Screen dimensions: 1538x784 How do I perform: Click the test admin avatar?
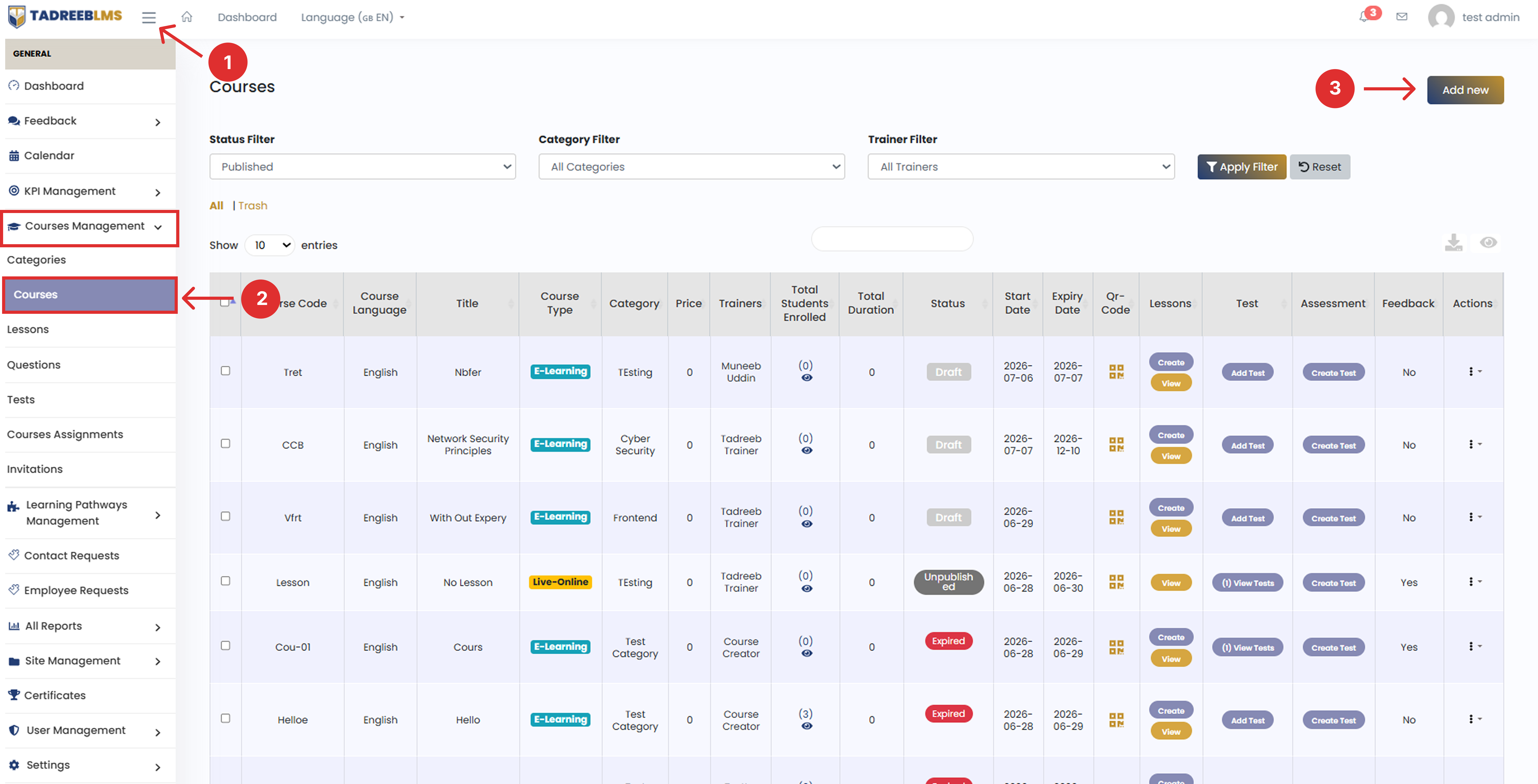[1441, 17]
